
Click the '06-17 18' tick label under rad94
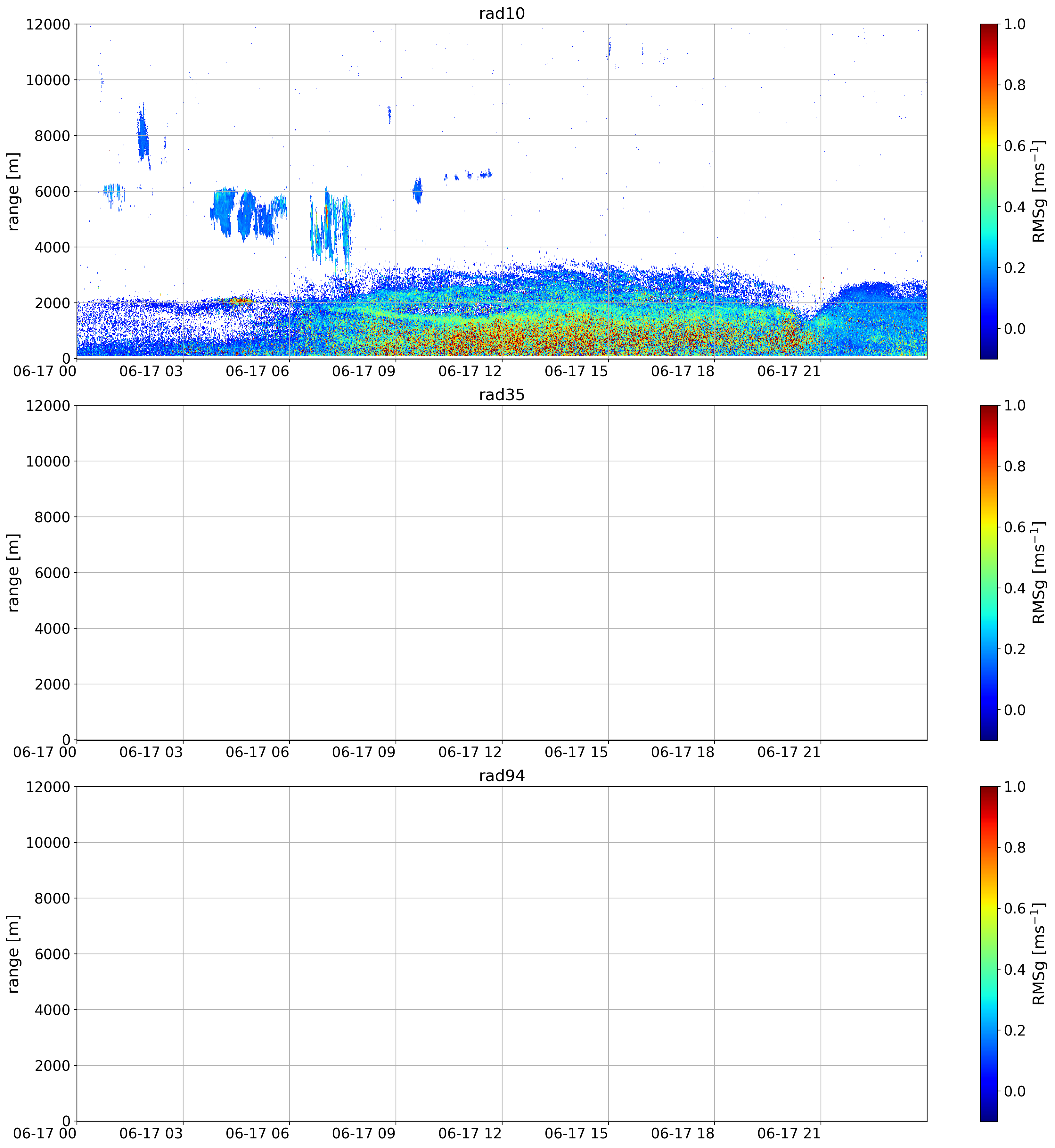point(683,1134)
